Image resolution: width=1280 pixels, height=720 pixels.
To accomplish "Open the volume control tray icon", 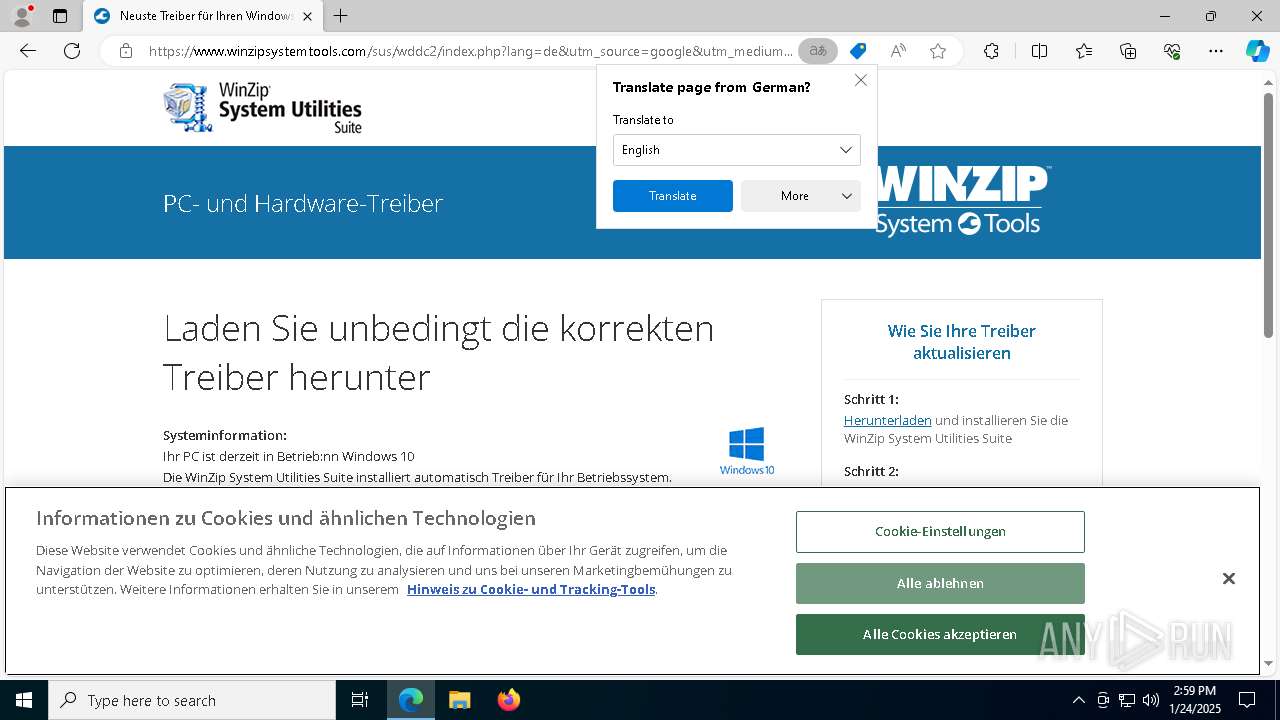I will click(x=1151, y=700).
